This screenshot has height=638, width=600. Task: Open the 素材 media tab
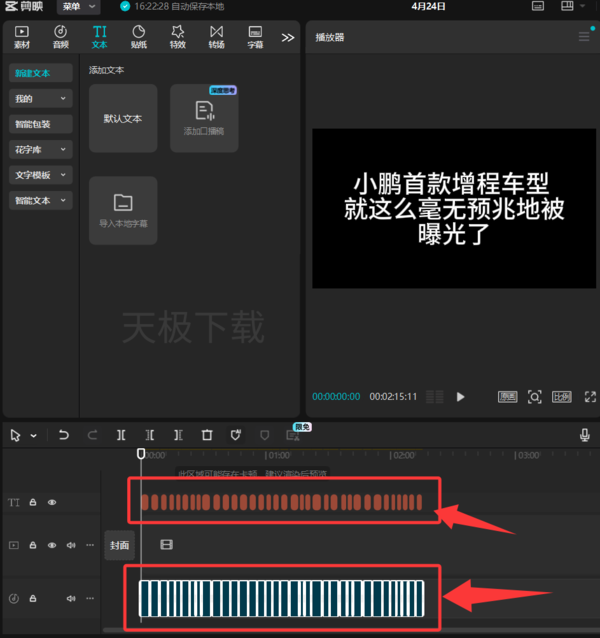point(22,37)
